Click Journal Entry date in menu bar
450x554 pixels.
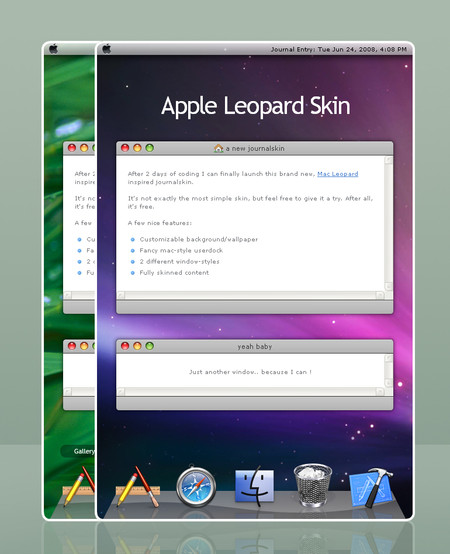pos(339,49)
